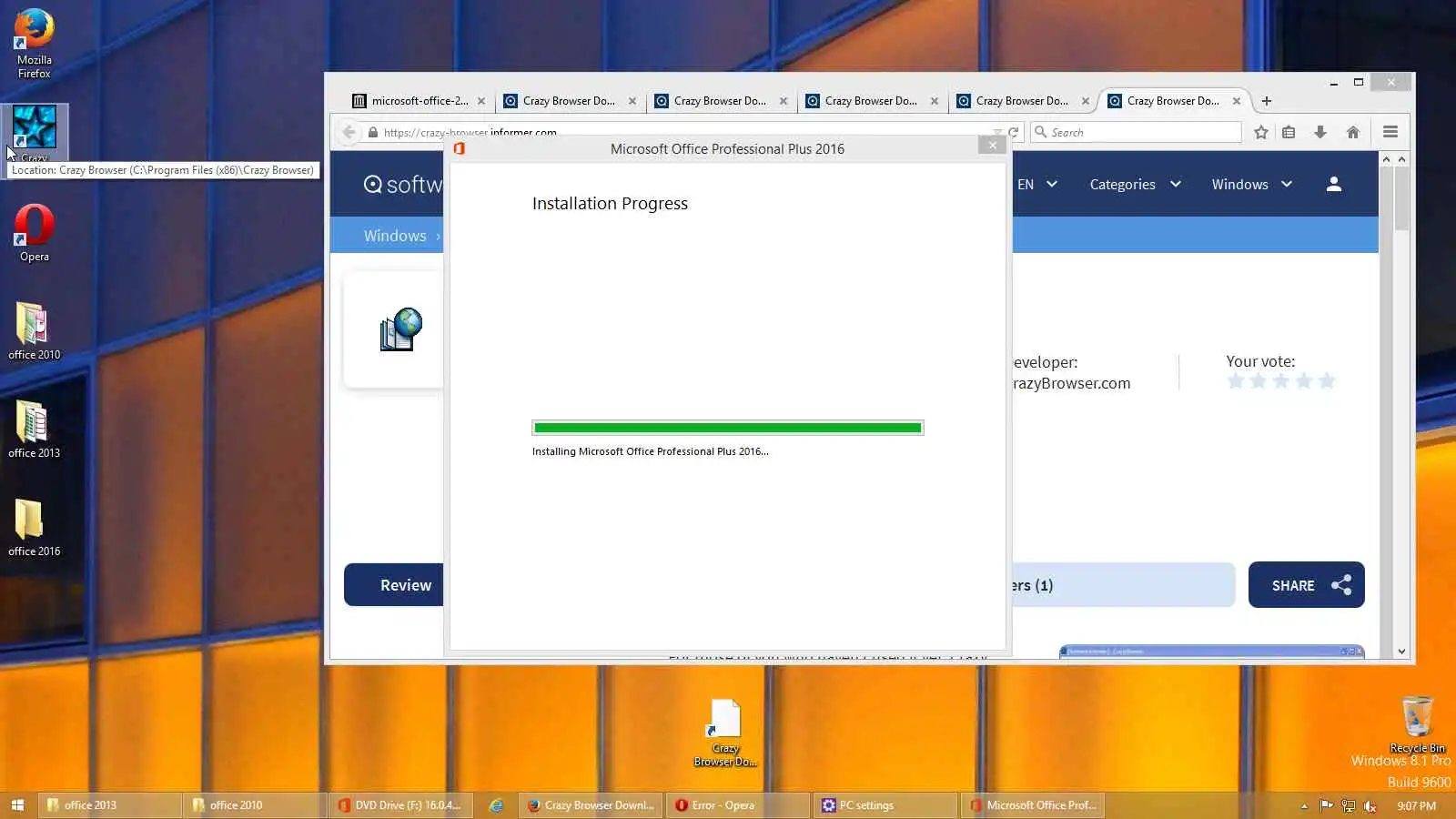Image resolution: width=1456 pixels, height=819 pixels.
Task: Show hidden system tray icons
Action: point(1304,805)
